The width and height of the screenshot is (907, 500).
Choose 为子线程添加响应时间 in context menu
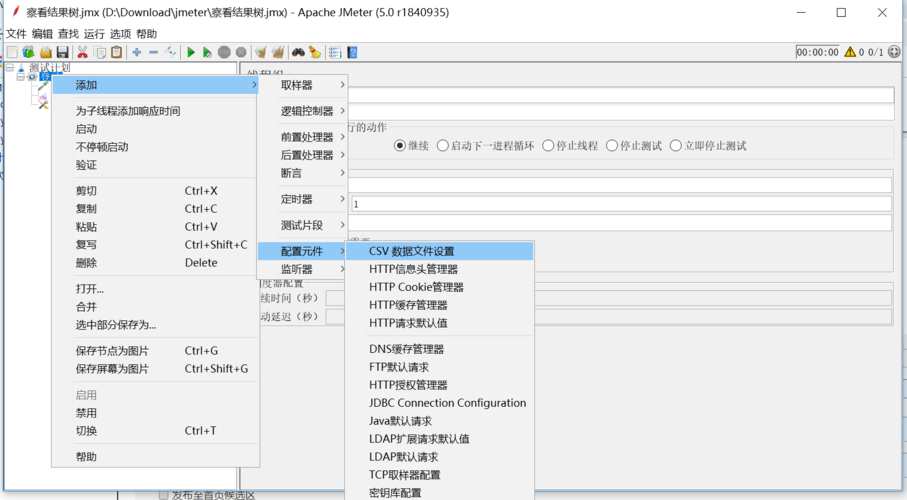point(155,111)
